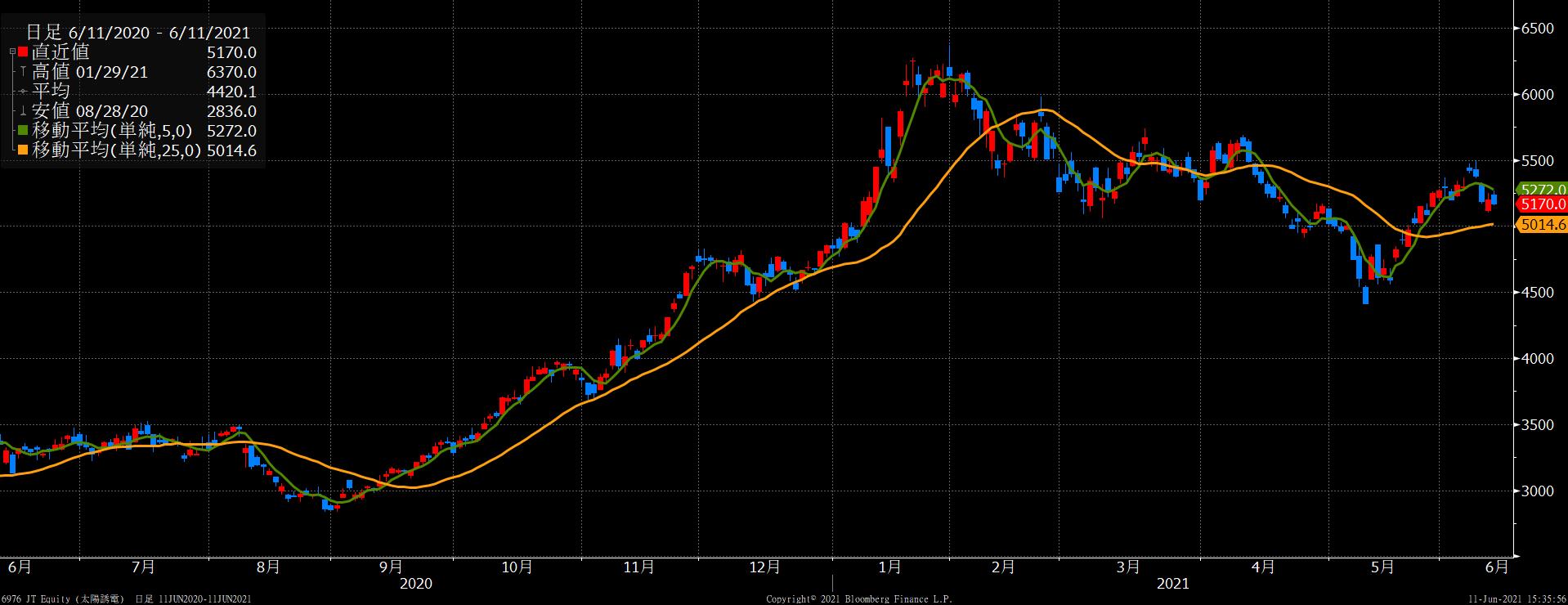1568x605 pixels.
Task: Click the 2020 year label on time axis
Action: click(415, 584)
